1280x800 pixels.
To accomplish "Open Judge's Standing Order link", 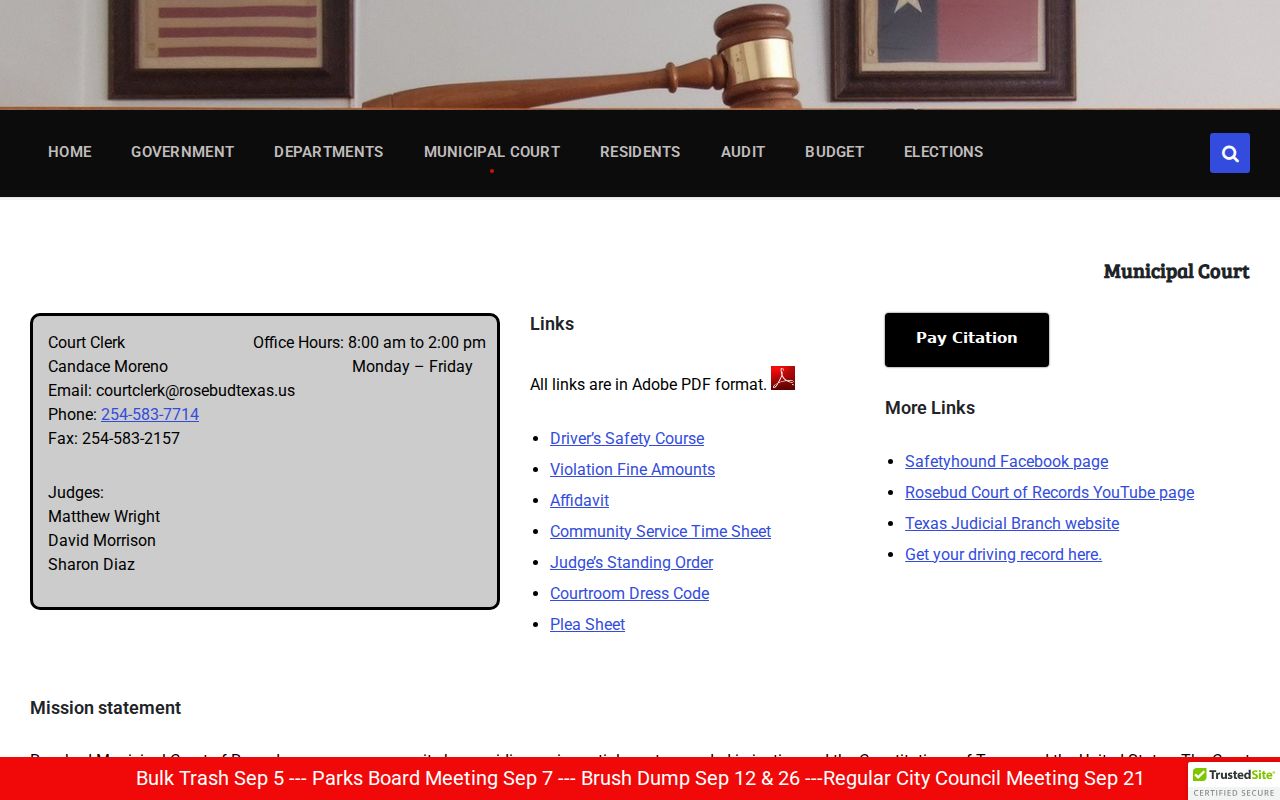I will (x=631, y=562).
